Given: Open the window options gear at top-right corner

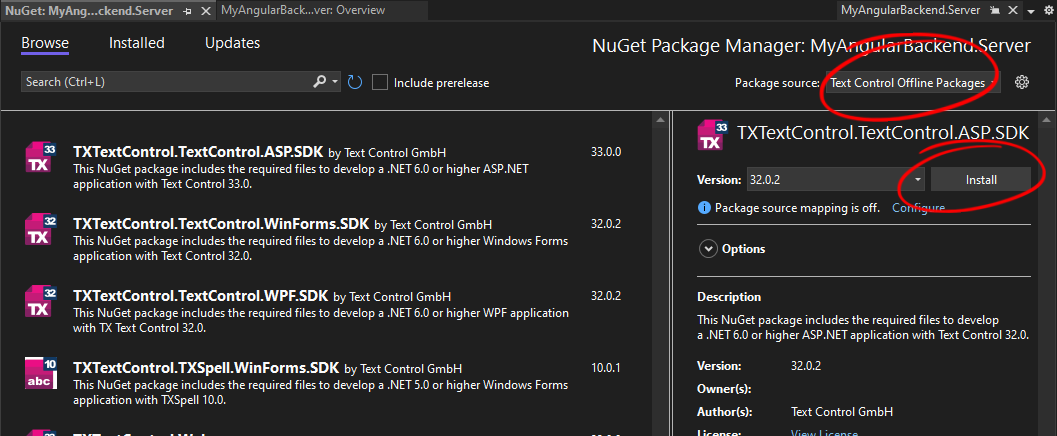Looking at the screenshot, I should [x=1046, y=11].
